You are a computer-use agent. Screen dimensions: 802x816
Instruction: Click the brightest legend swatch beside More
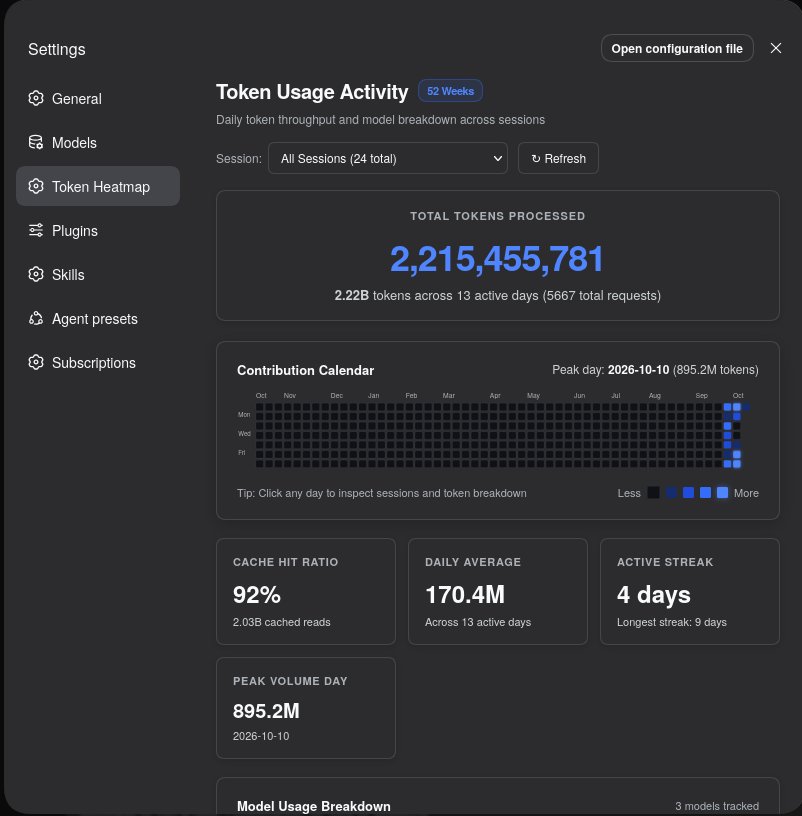coord(722,492)
